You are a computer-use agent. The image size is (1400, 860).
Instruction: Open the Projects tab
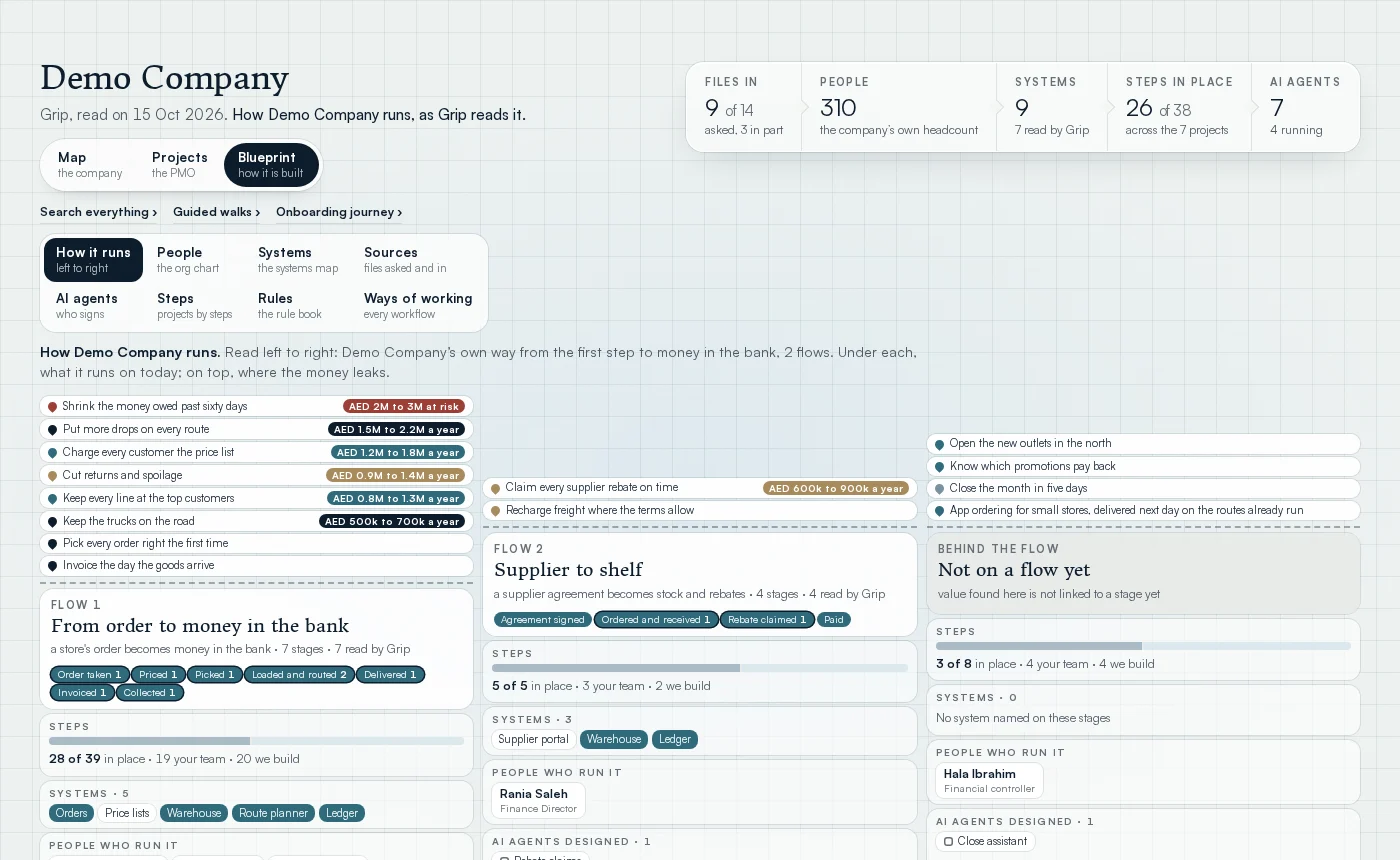[x=180, y=165]
